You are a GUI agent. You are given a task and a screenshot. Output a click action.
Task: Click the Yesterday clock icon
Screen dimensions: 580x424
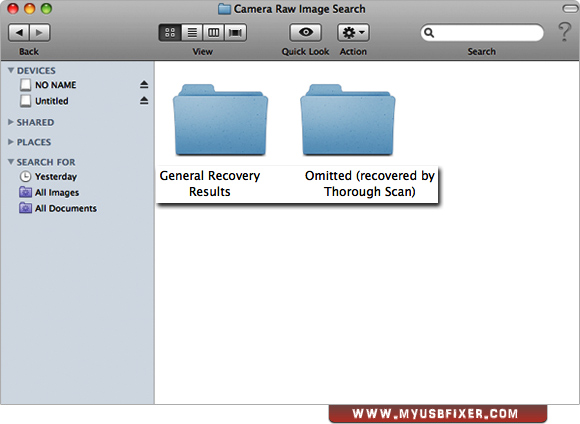(x=25, y=176)
